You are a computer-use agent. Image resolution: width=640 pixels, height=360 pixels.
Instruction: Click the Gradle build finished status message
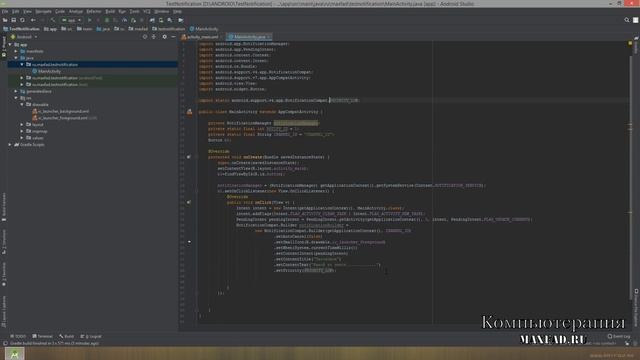(55, 344)
